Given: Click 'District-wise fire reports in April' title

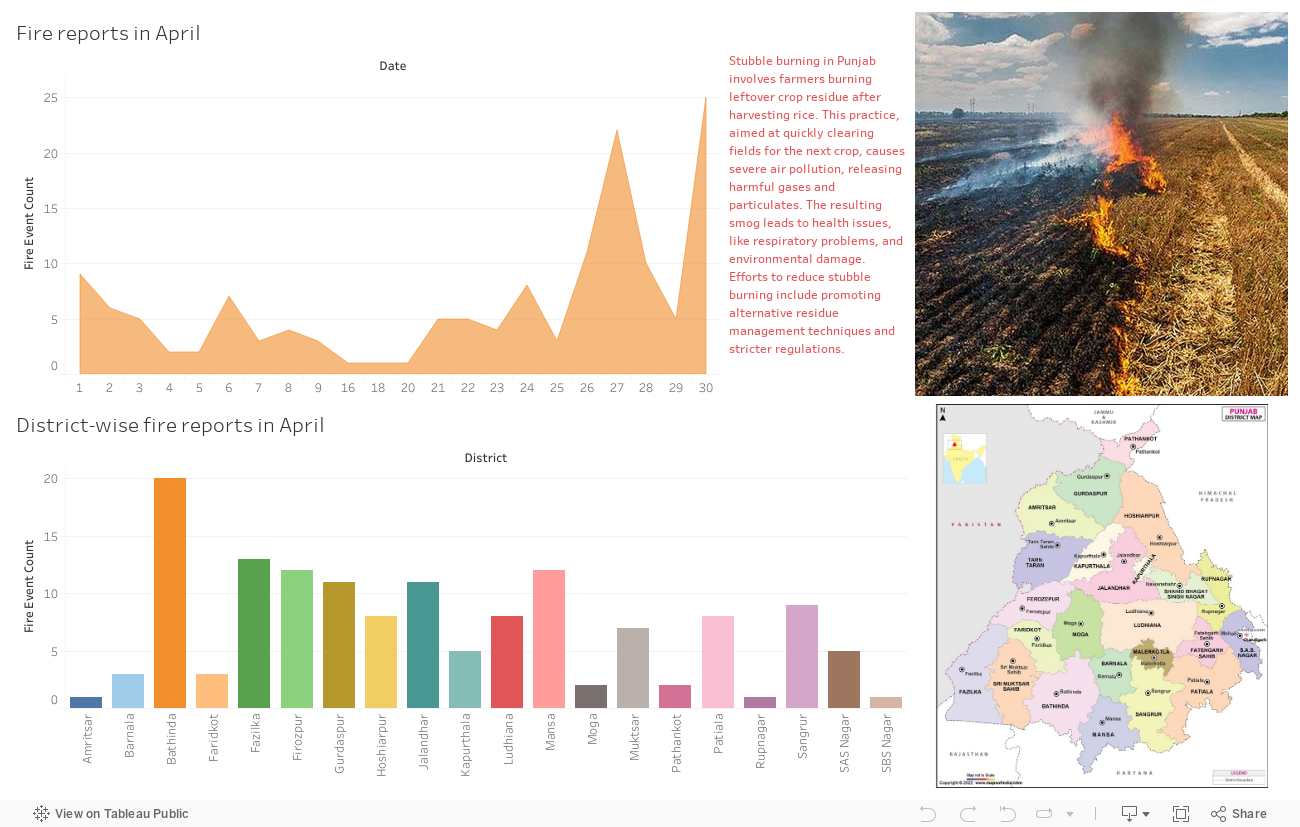Looking at the screenshot, I should pos(170,425).
